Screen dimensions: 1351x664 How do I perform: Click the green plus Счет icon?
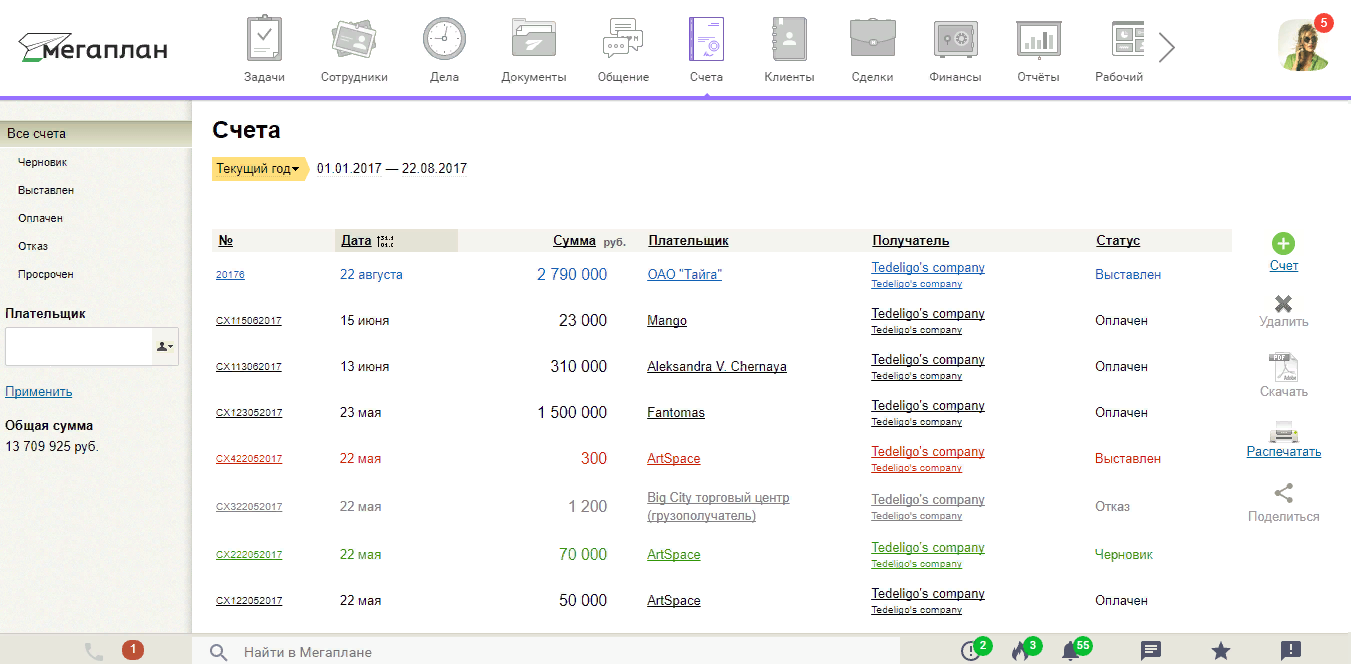tap(1283, 244)
